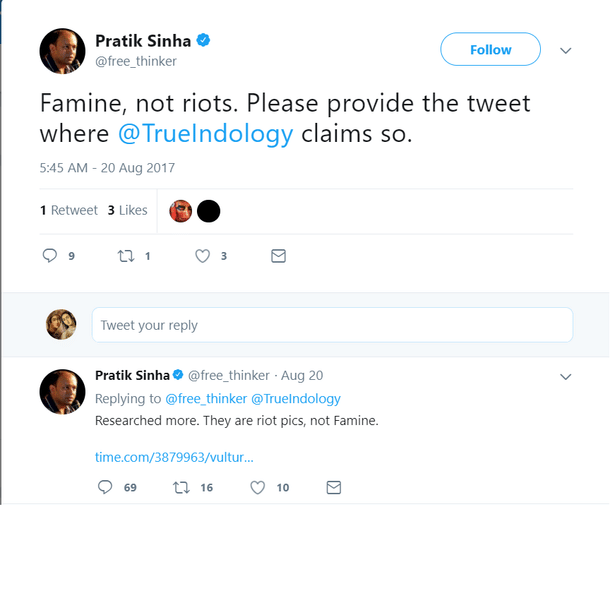View the 3 Likes list
This screenshot has width=610, height=603.
128,210
